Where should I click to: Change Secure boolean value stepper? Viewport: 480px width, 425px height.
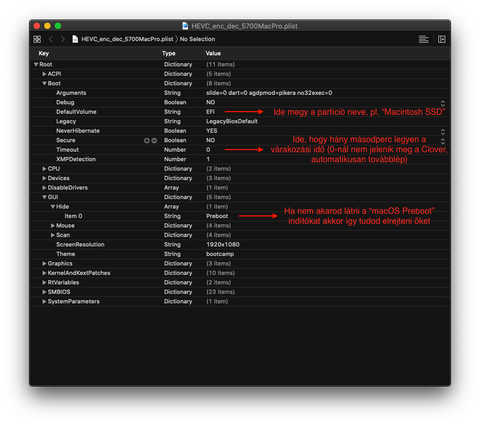coord(443,141)
